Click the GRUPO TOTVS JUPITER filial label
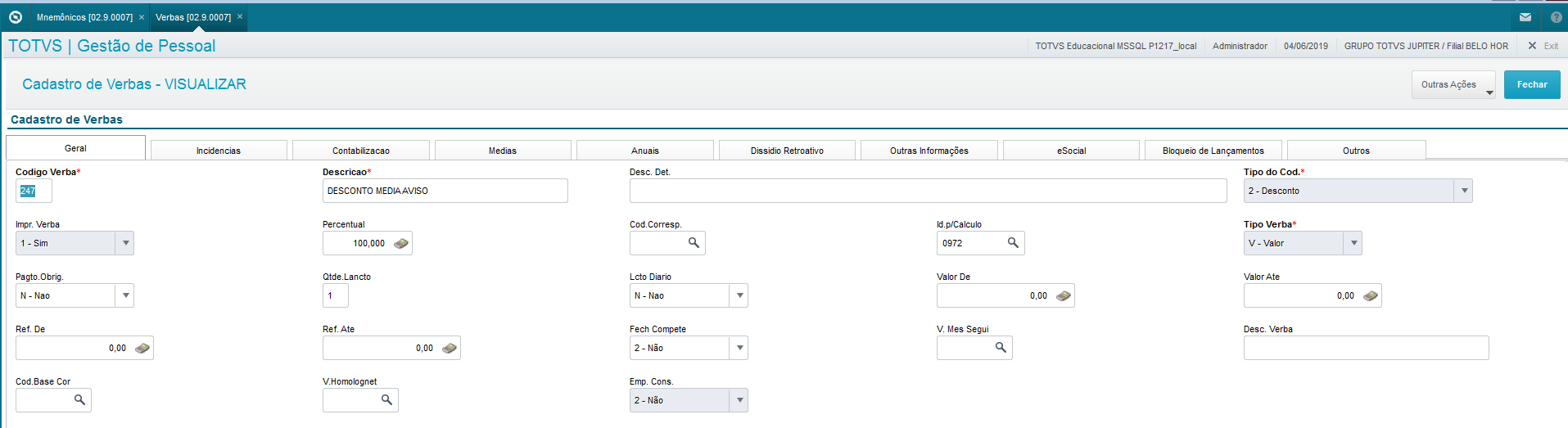The image size is (1568, 428). (x=1426, y=46)
